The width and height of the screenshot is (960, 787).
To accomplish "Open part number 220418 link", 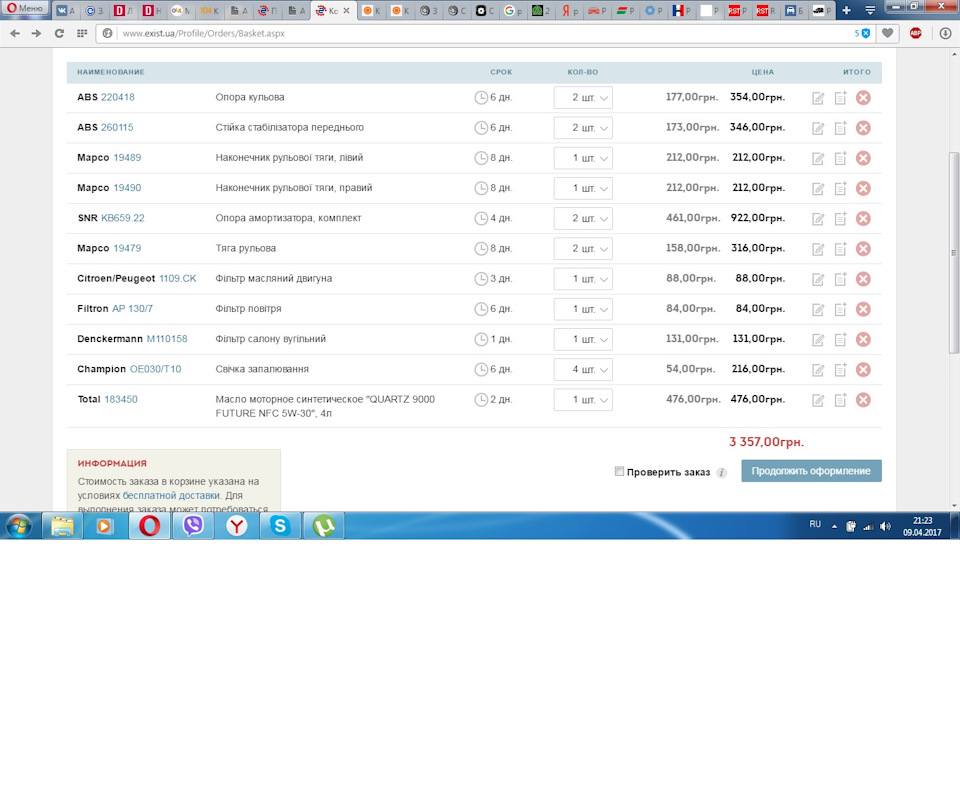I will (x=118, y=97).
